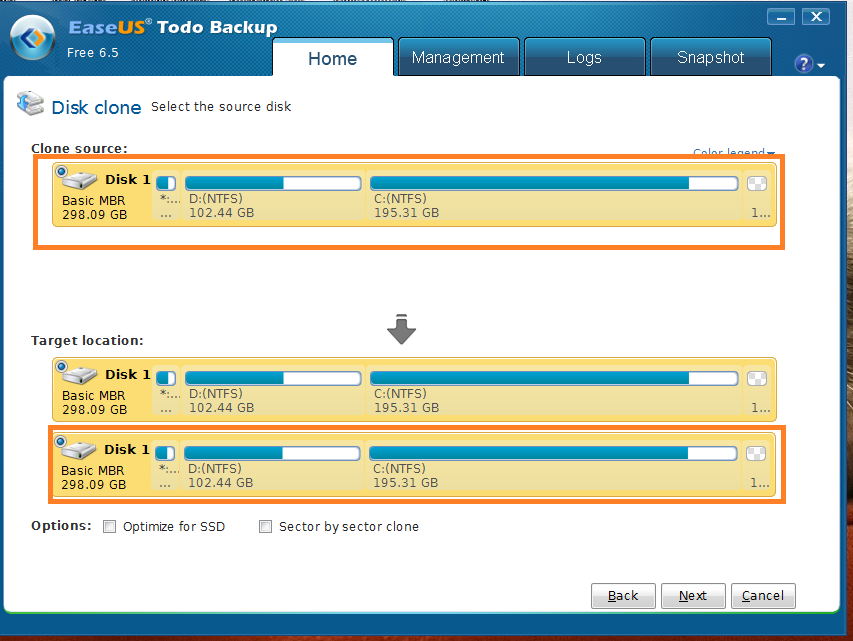Click the Disk clone icon beside the heading
The height and width of the screenshot is (641, 853).
[31, 105]
